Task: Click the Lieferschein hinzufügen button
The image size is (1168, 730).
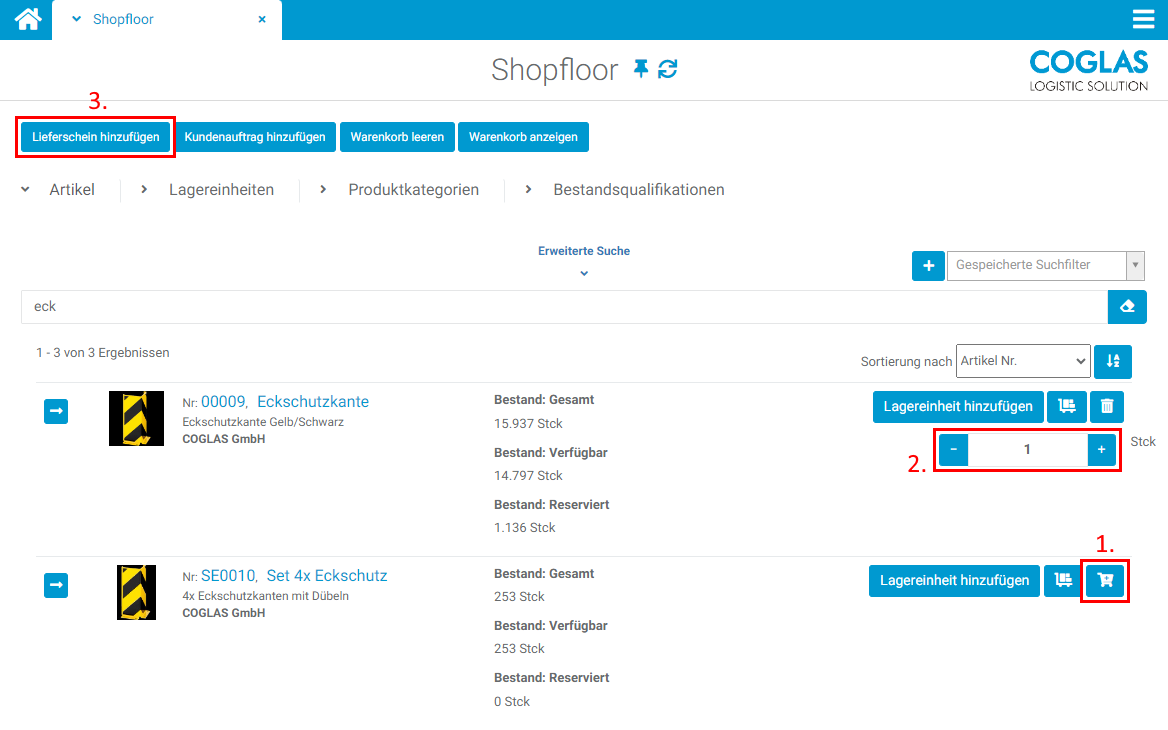Action: 96,137
